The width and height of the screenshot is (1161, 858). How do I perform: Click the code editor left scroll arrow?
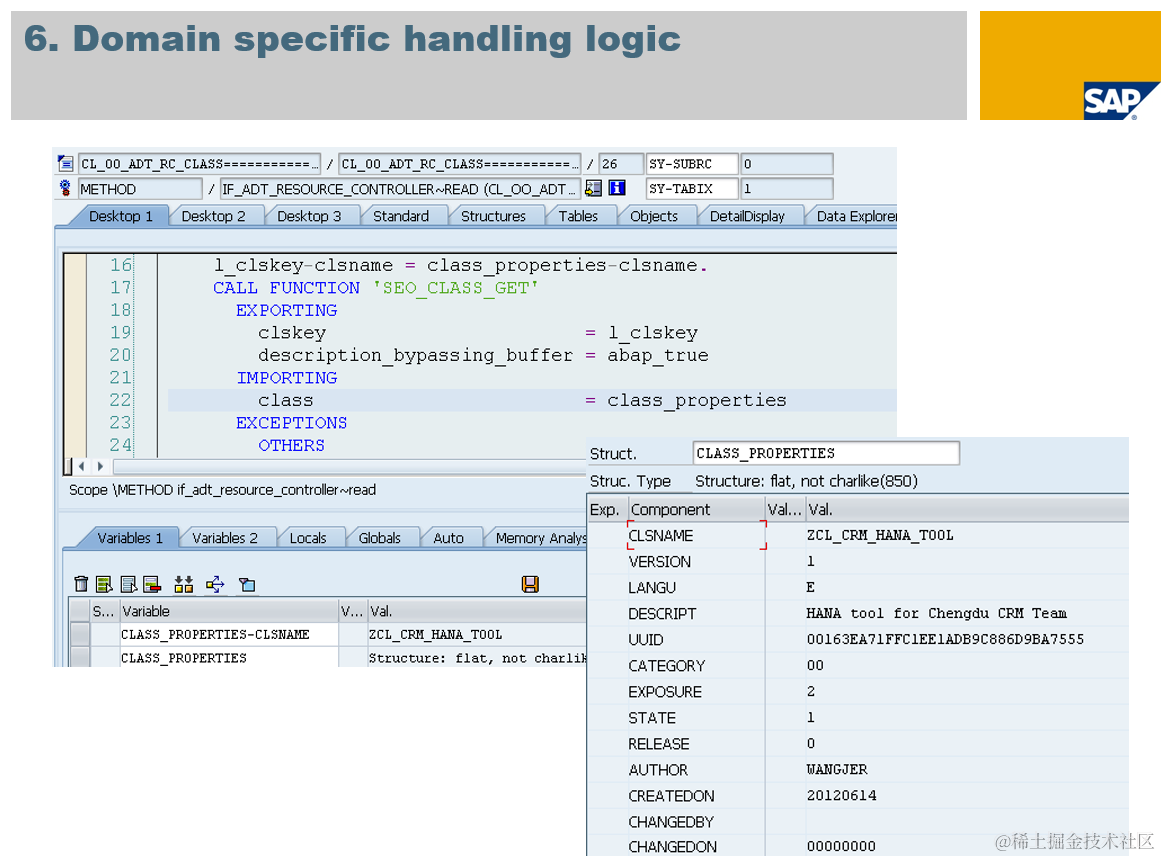coord(81,466)
